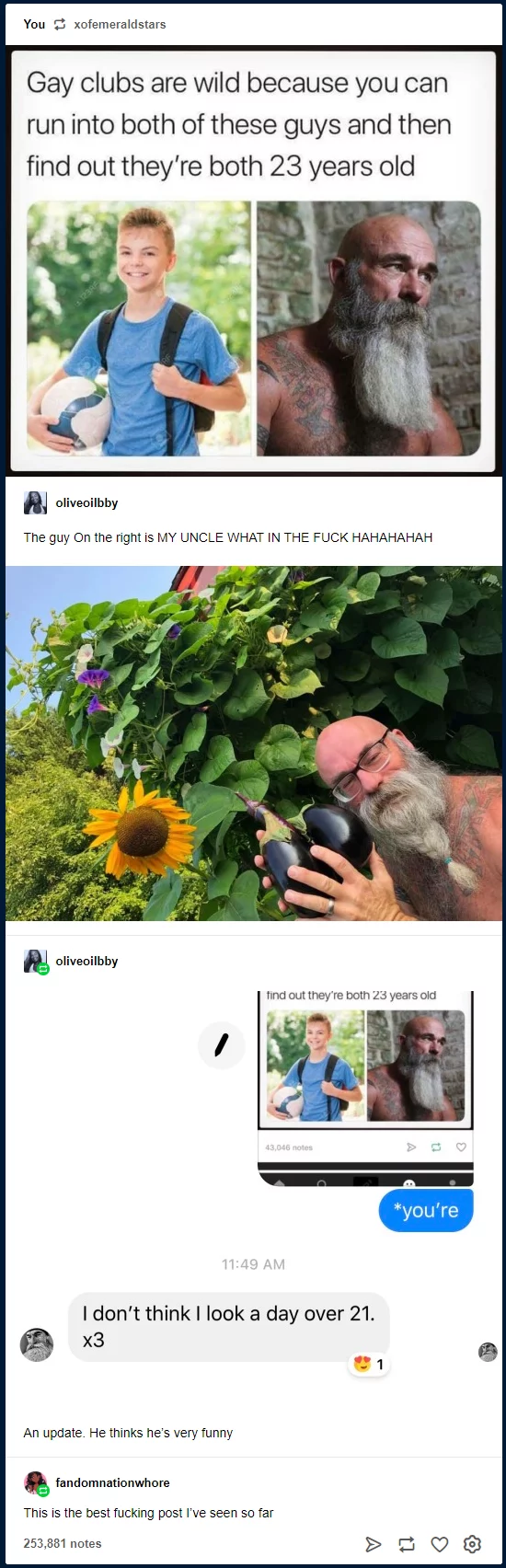Click the You label at top

(x=34, y=25)
